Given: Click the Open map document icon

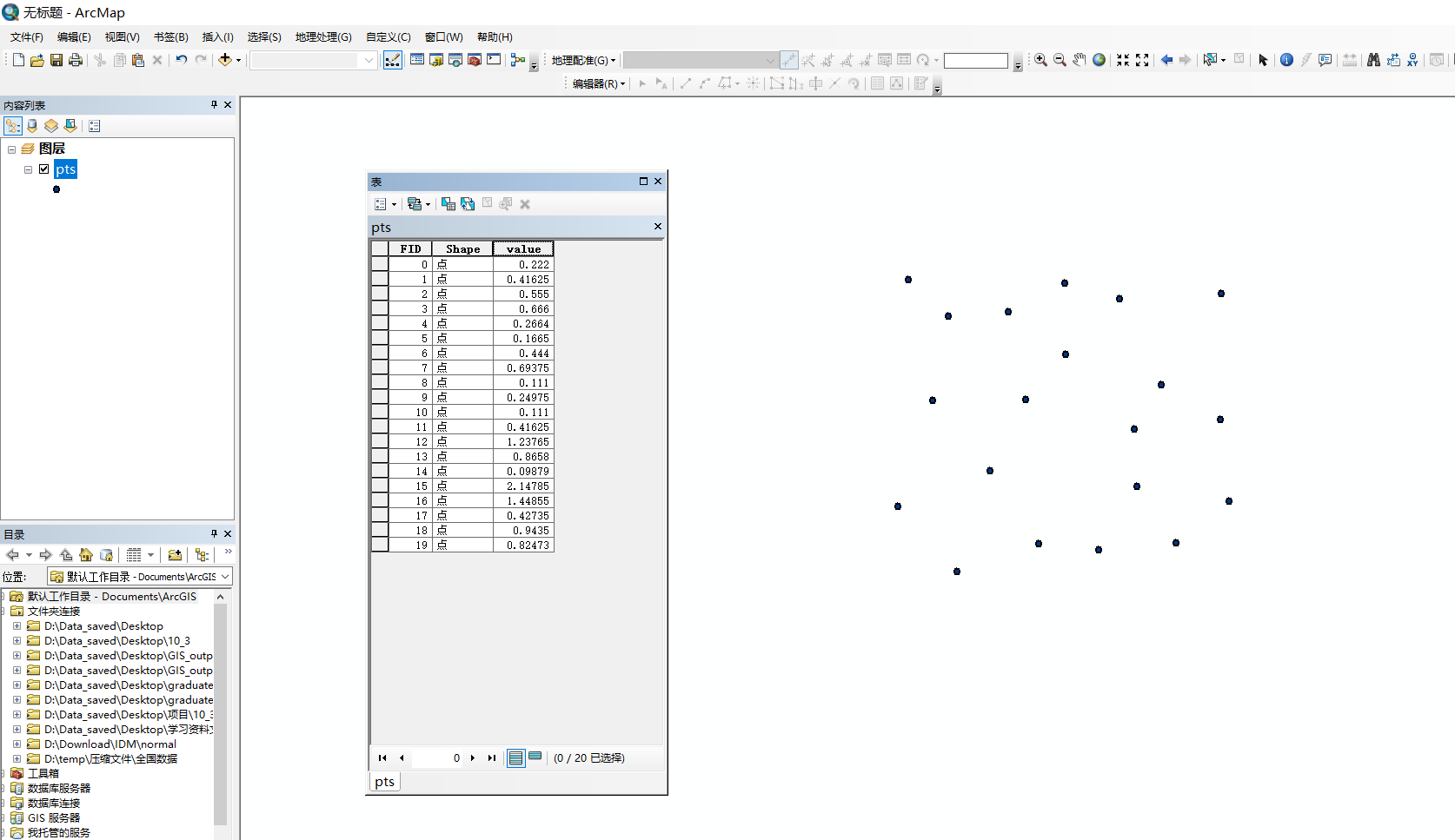Looking at the screenshot, I should tap(37, 60).
